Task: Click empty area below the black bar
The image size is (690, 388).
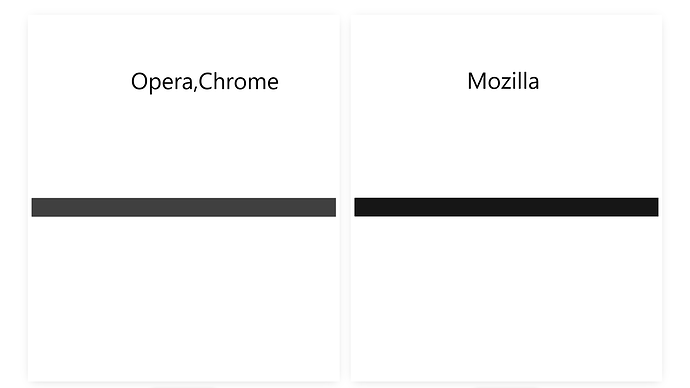Action: point(506,299)
